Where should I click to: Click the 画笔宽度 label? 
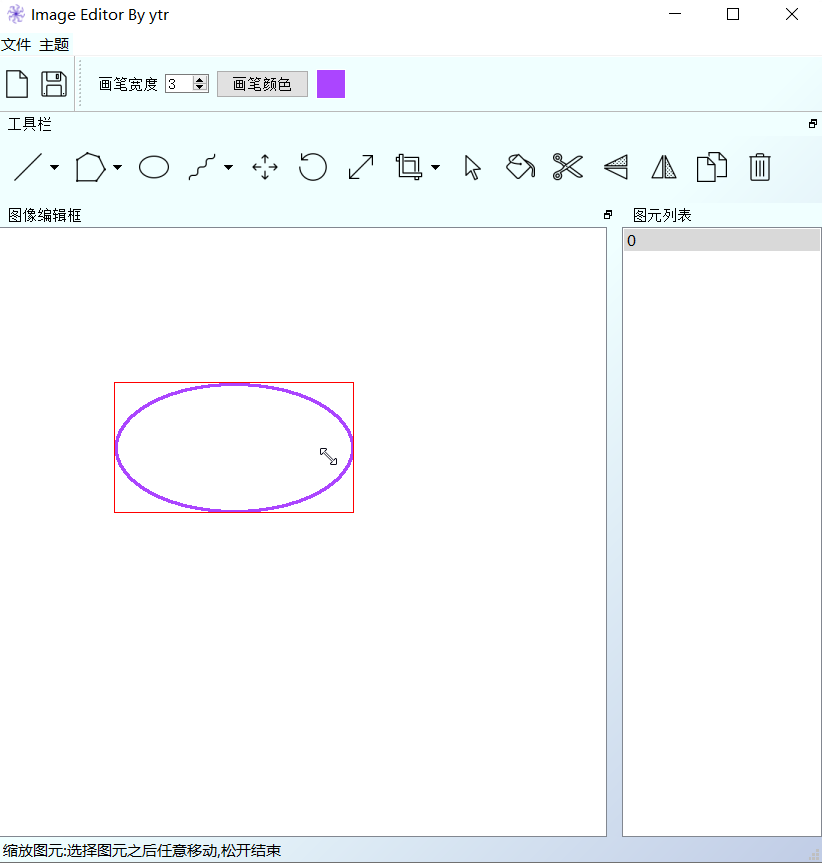point(128,84)
